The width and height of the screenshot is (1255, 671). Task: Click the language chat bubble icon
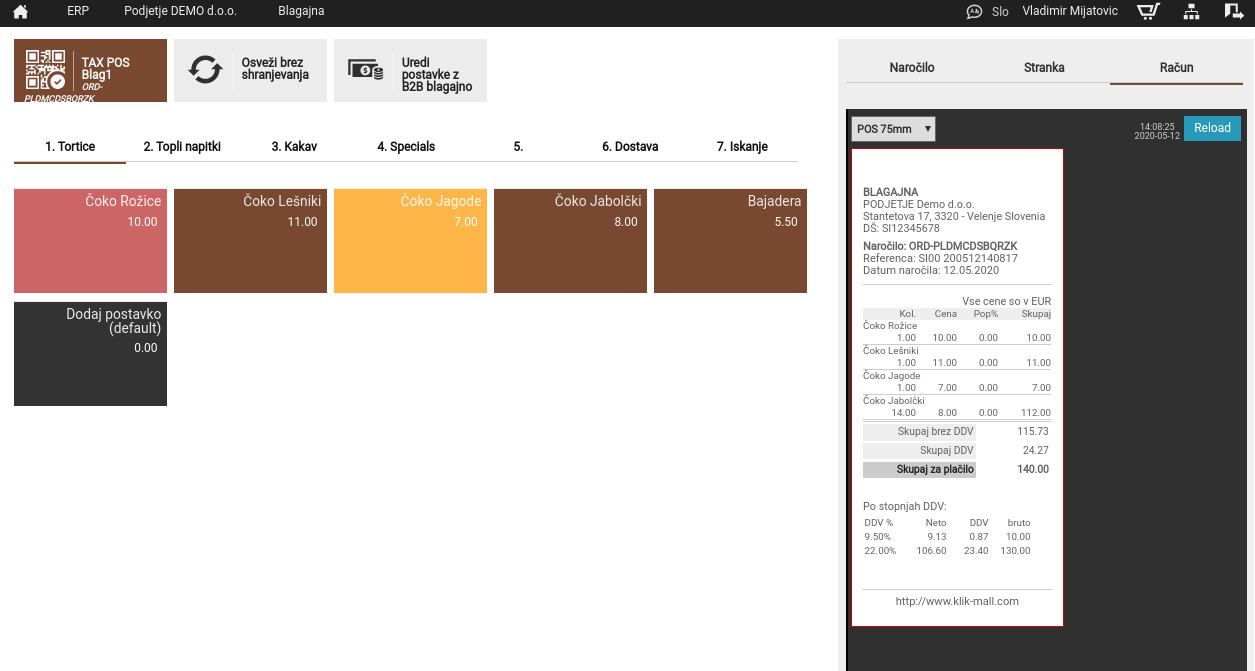click(974, 12)
